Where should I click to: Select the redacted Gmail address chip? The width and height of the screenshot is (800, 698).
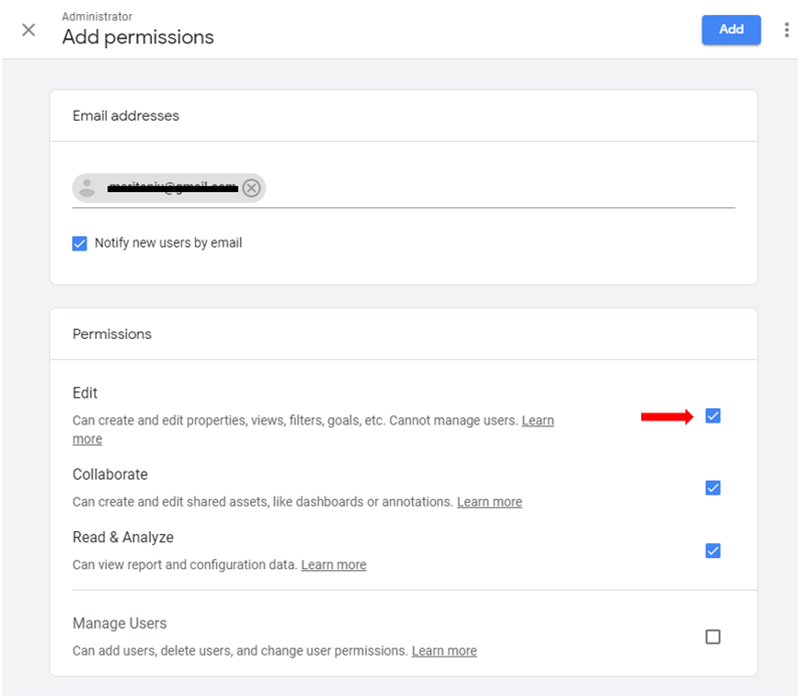(x=165, y=188)
